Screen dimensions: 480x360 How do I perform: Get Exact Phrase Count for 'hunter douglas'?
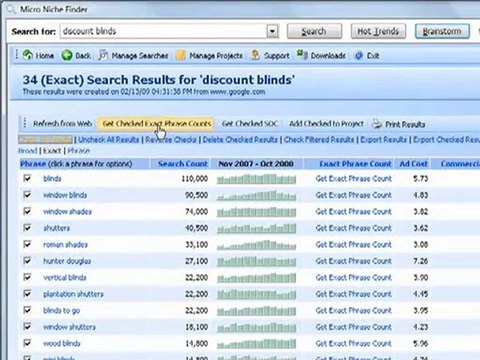[353, 261]
